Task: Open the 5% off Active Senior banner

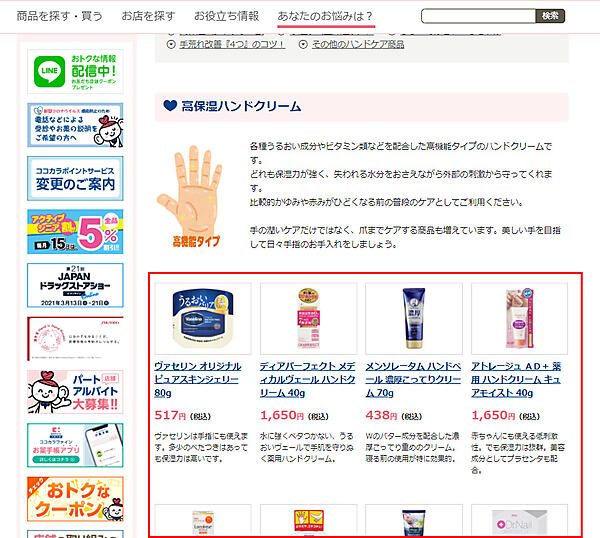Action: 75,232
